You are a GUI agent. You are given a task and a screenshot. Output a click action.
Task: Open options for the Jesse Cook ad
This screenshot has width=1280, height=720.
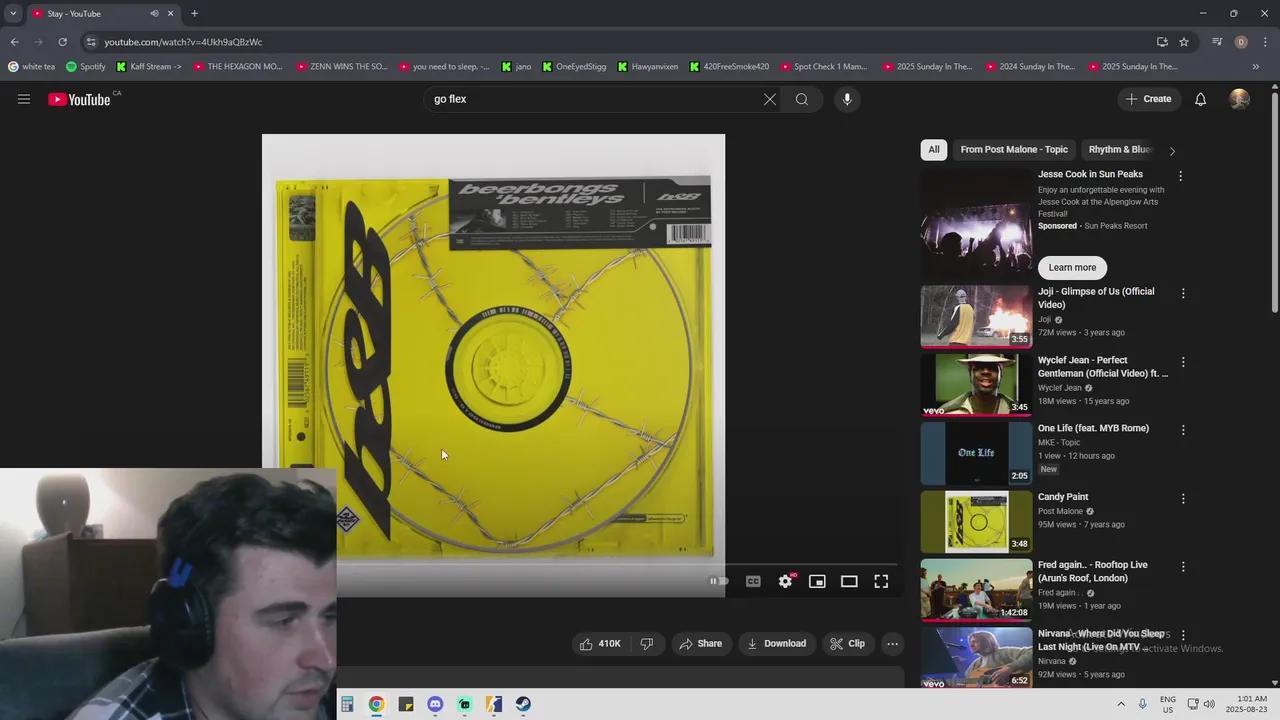(x=1180, y=176)
